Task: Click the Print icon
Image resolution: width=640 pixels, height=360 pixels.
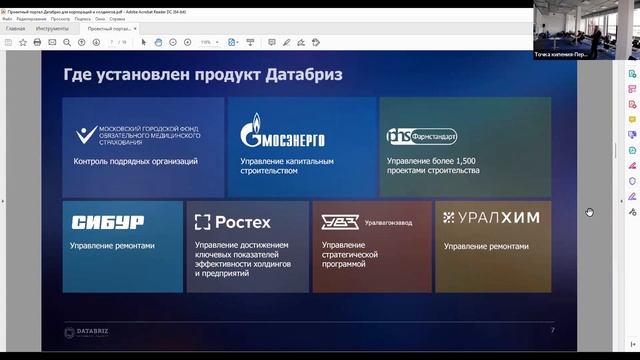Action: [x=38, y=42]
